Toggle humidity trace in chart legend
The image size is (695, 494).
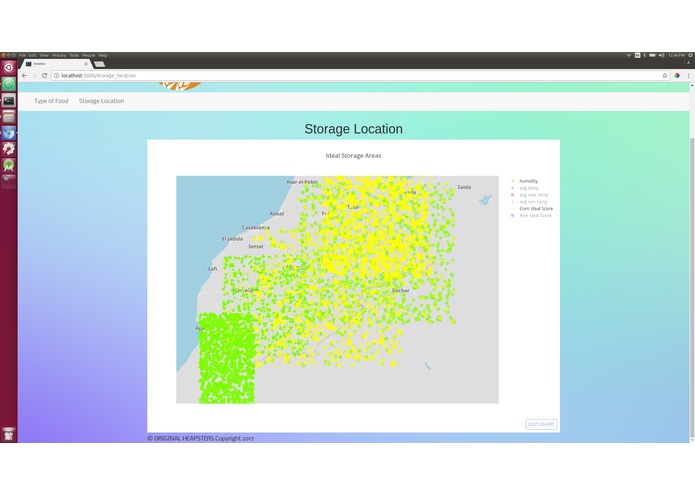click(528, 181)
